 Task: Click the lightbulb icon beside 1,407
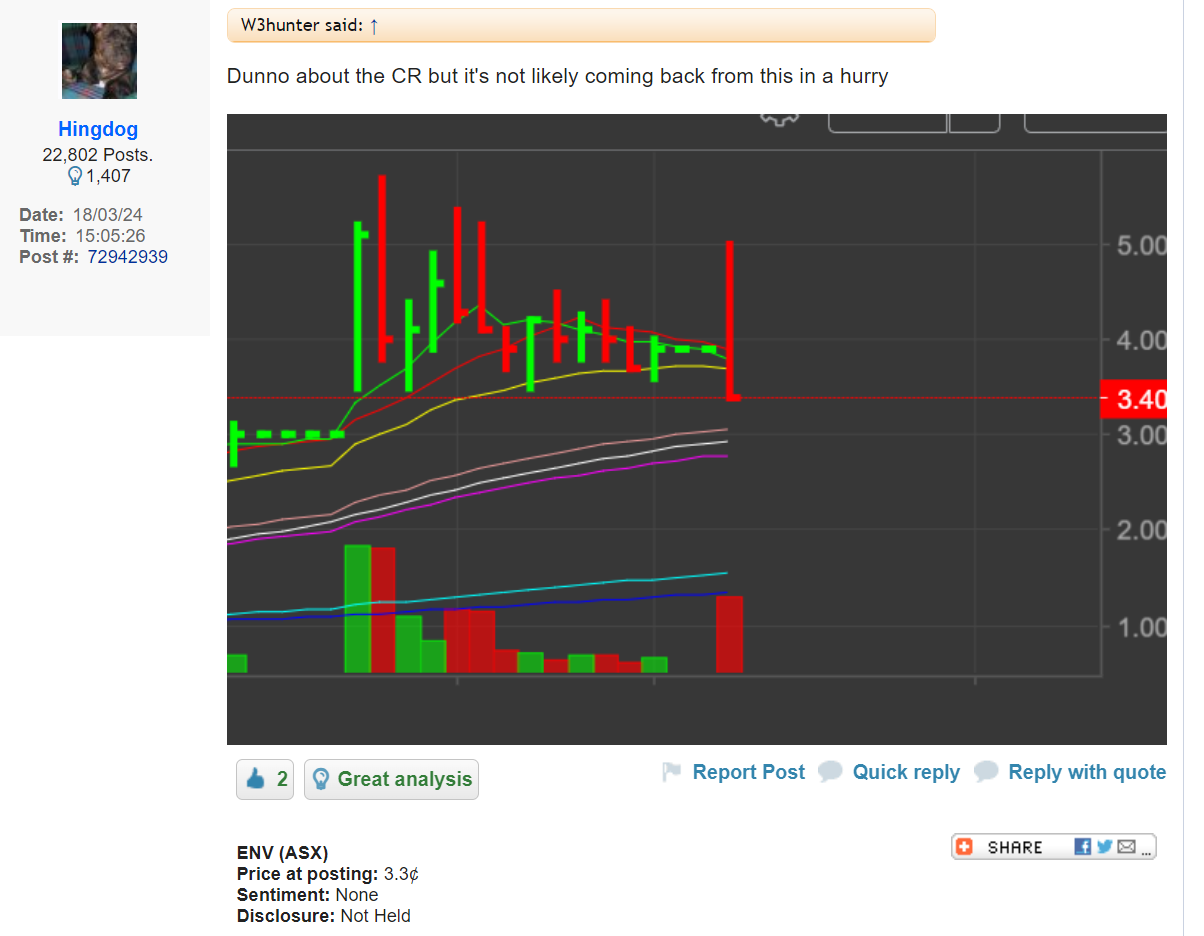click(x=74, y=176)
